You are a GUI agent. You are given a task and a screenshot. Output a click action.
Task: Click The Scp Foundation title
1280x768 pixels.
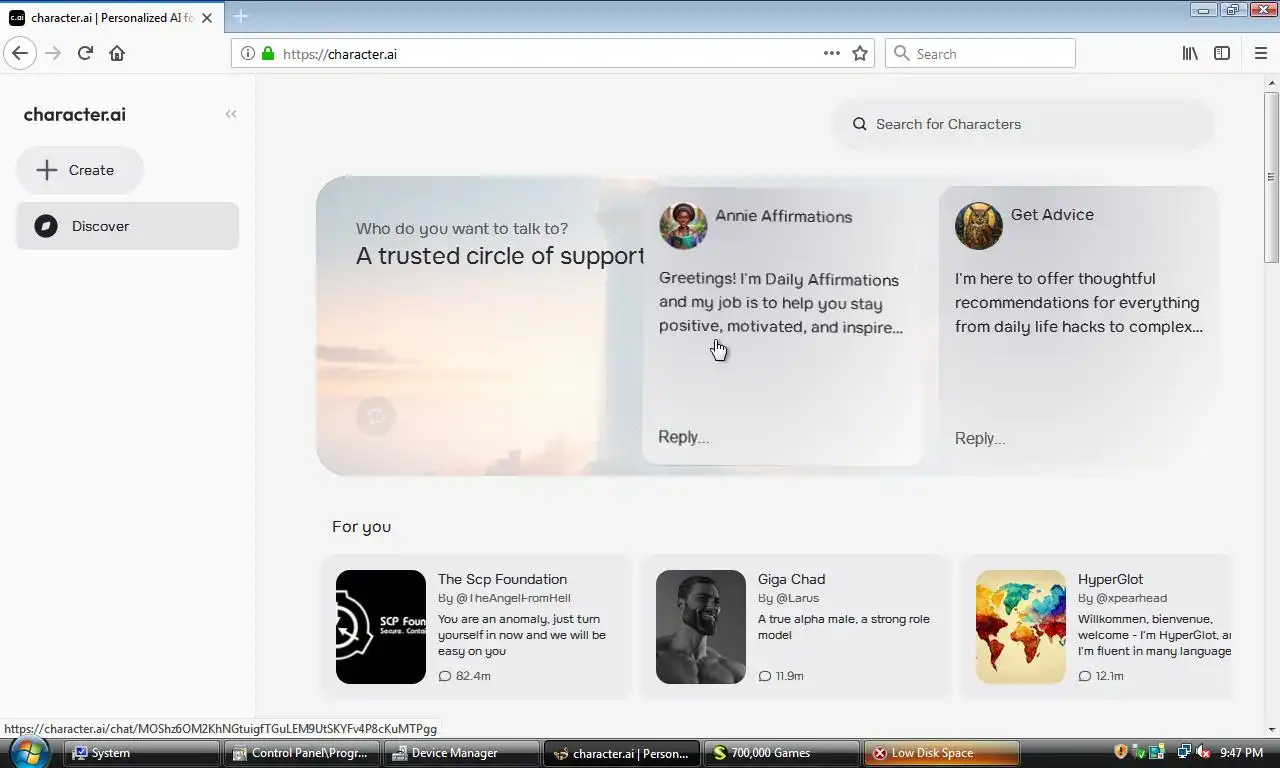coord(502,579)
